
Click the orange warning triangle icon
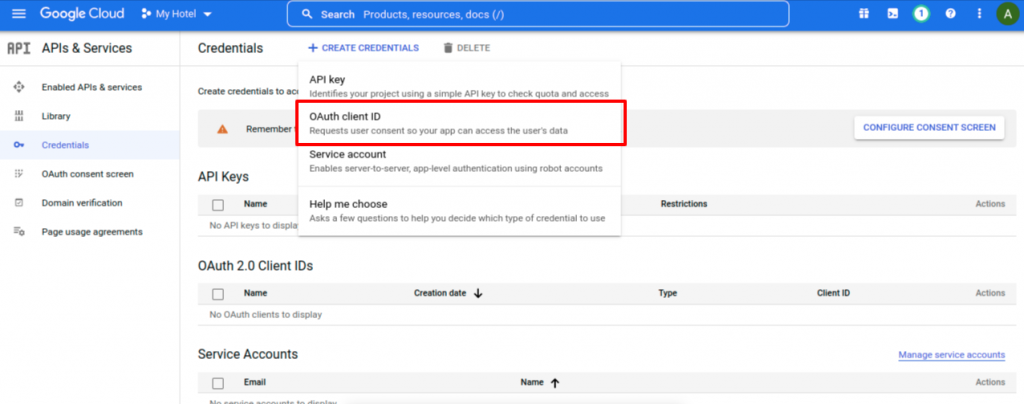(223, 129)
